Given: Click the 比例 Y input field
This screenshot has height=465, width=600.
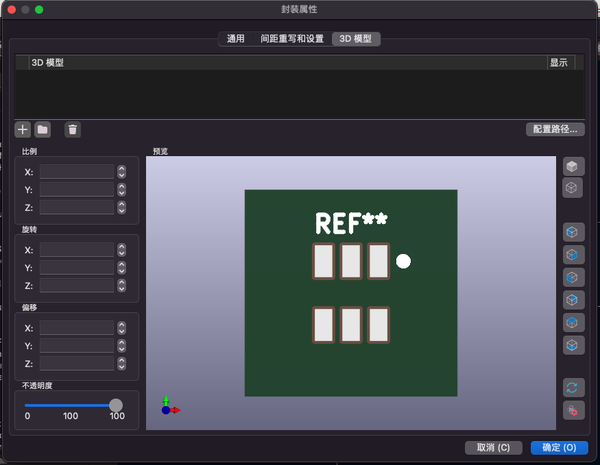Looking at the screenshot, I should tap(77, 189).
